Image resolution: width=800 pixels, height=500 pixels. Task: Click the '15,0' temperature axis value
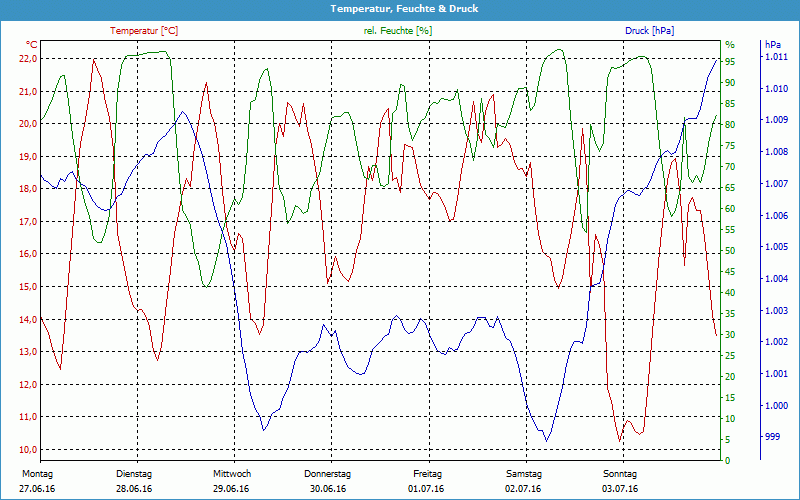28,287
